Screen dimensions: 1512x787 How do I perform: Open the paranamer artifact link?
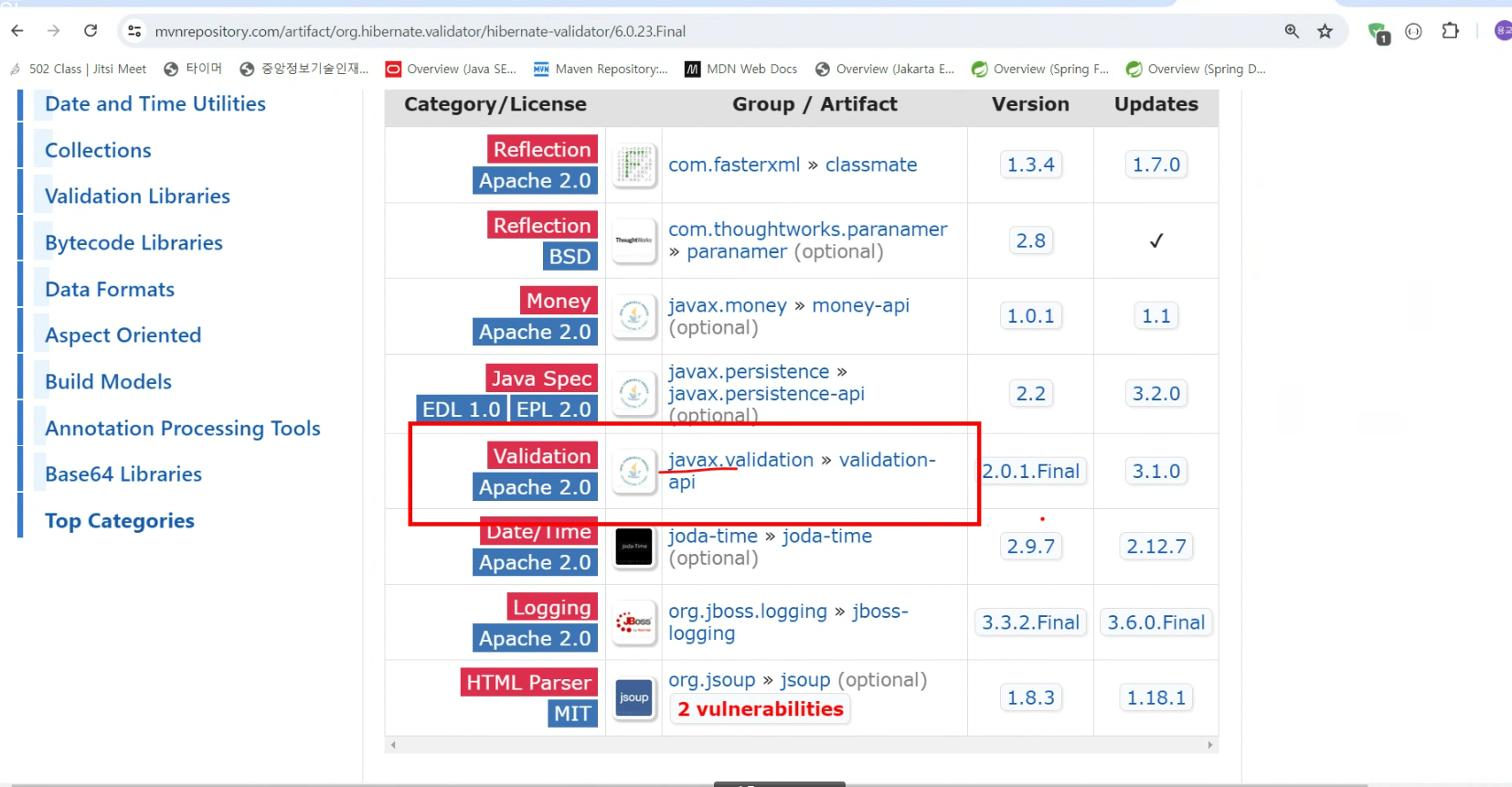coord(737,251)
